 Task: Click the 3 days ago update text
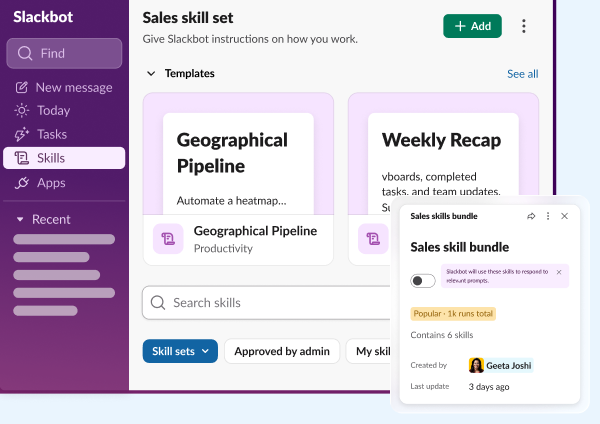tap(489, 387)
